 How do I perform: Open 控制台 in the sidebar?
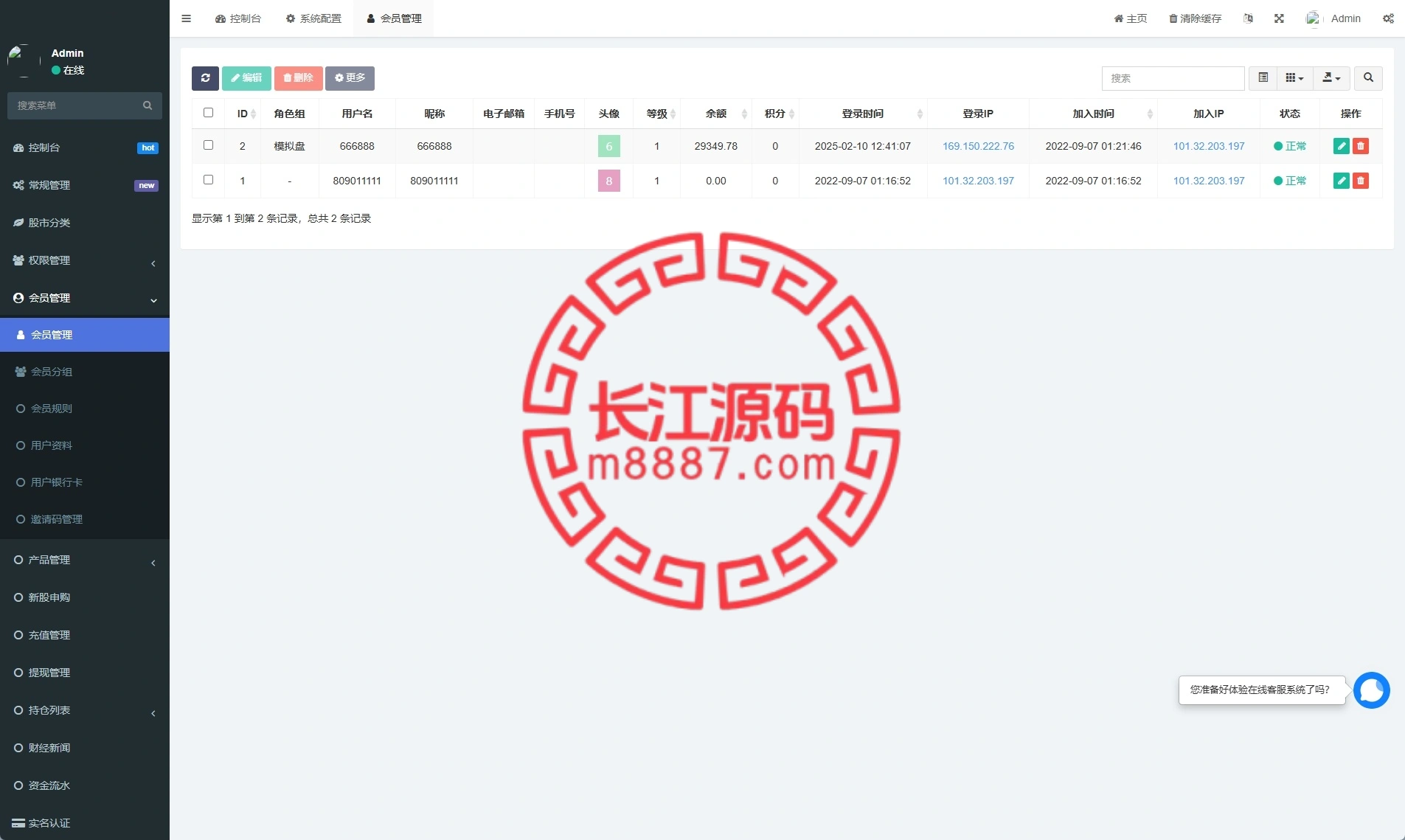tap(85, 147)
